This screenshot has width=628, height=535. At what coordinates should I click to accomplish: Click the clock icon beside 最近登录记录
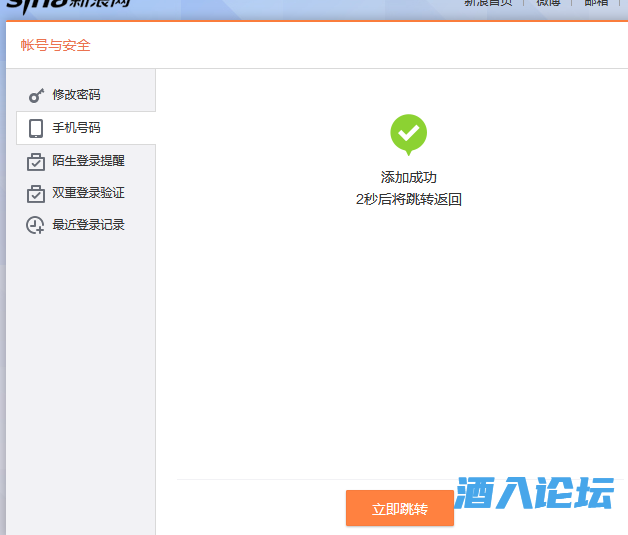point(36,225)
